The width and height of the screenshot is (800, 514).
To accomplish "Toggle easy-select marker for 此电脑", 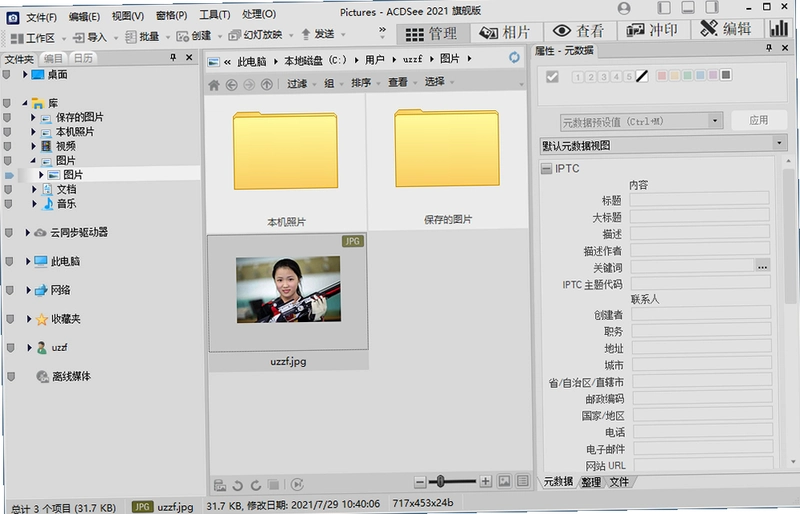I will [x=9, y=261].
